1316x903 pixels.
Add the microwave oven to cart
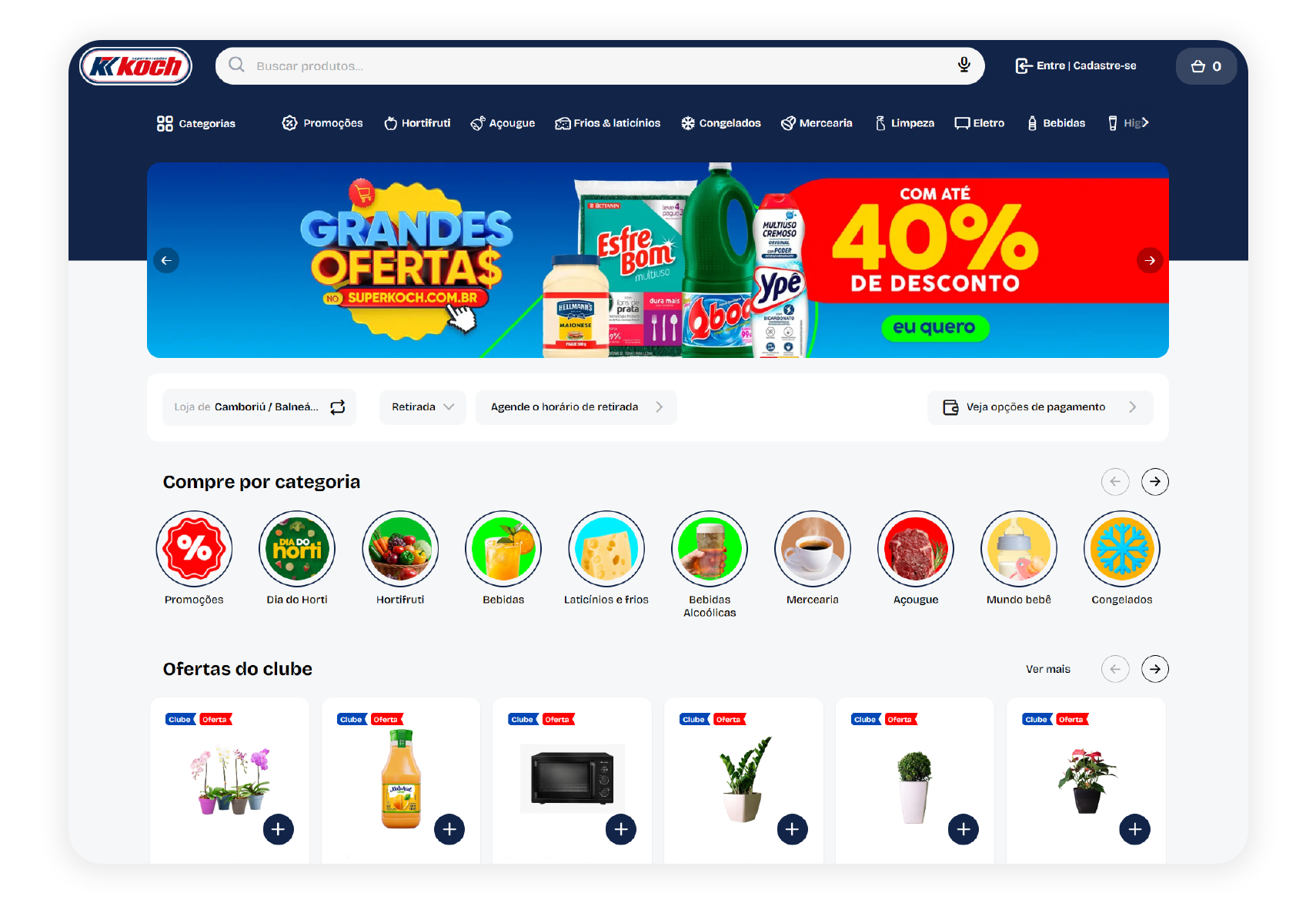pyautogui.click(x=621, y=829)
